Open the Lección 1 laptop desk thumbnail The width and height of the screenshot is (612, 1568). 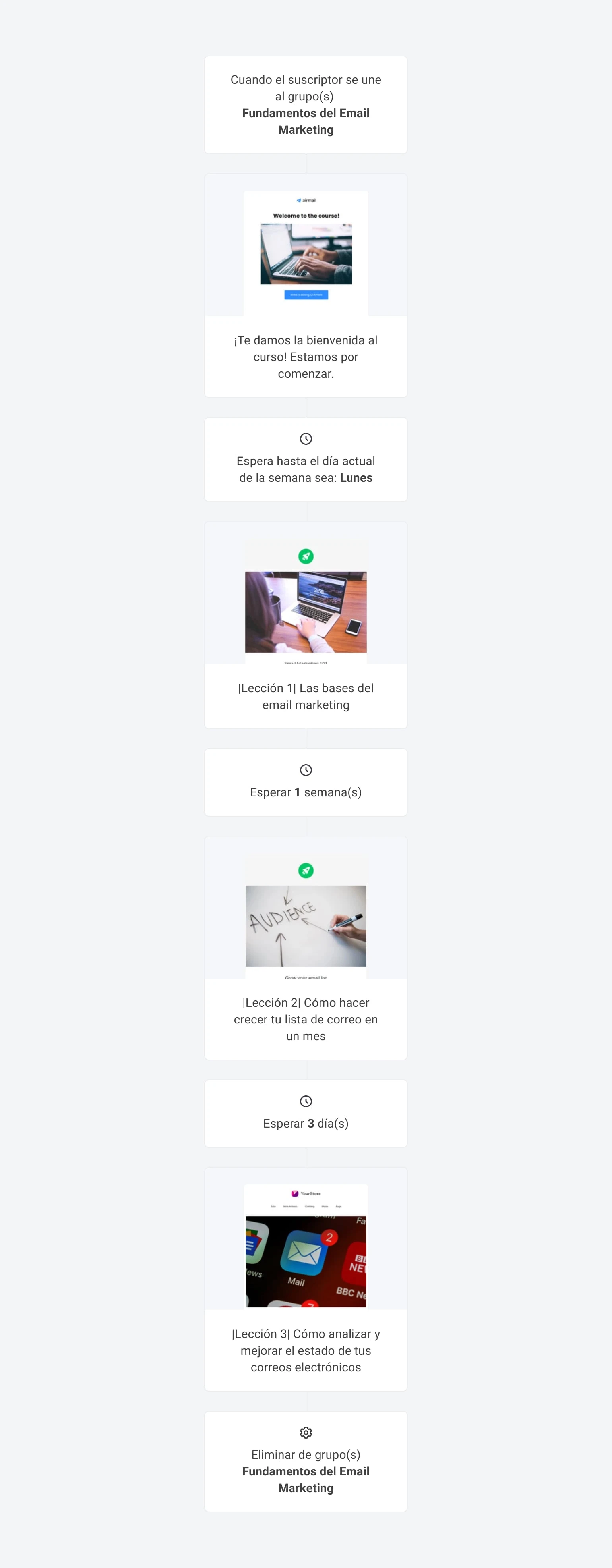point(306,612)
